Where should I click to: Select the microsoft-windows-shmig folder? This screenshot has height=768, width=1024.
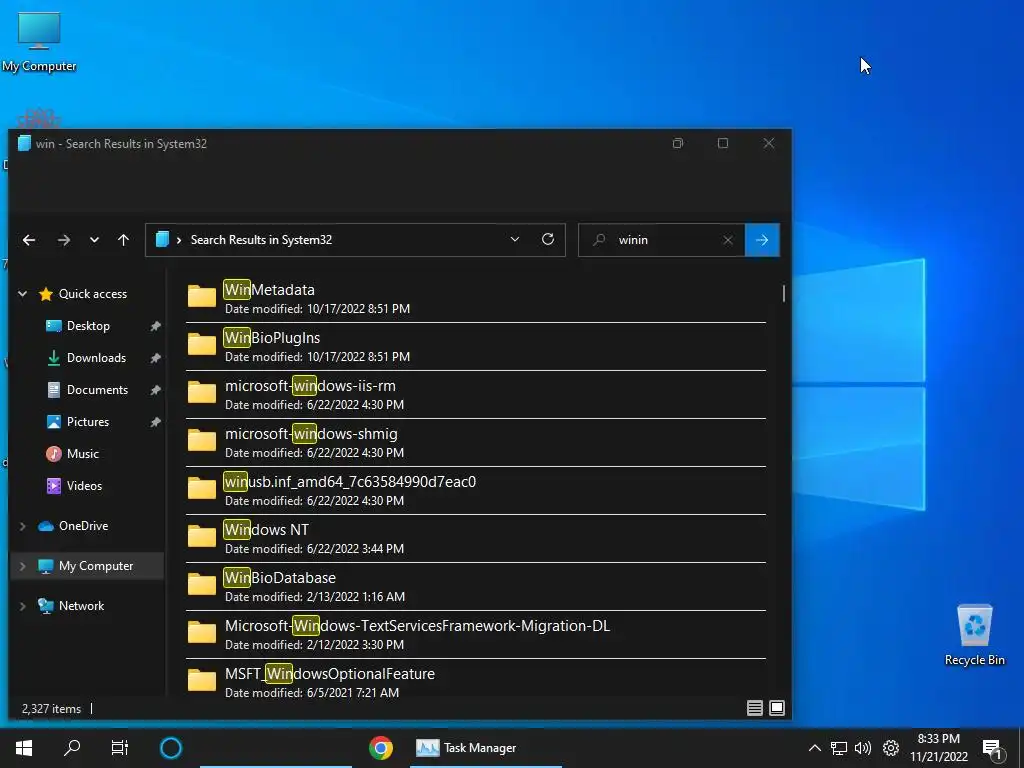(x=475, y=443)
